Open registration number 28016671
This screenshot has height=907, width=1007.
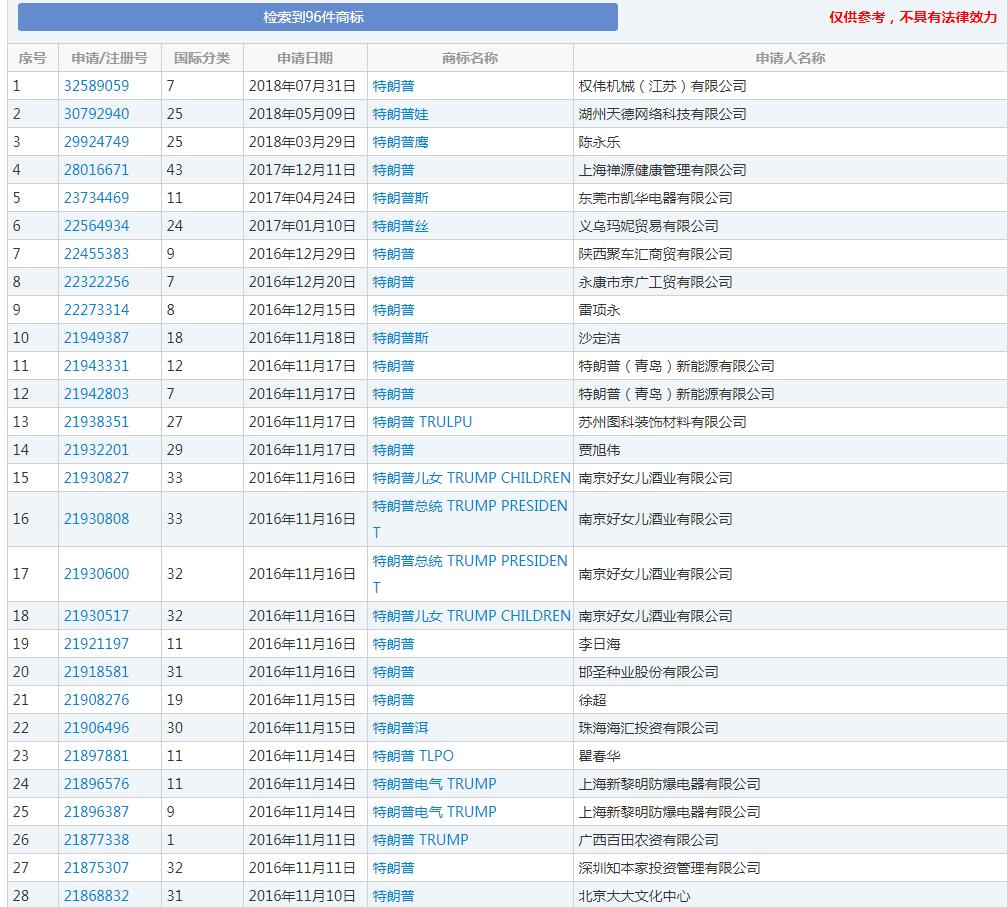click(x=96, y=170)
